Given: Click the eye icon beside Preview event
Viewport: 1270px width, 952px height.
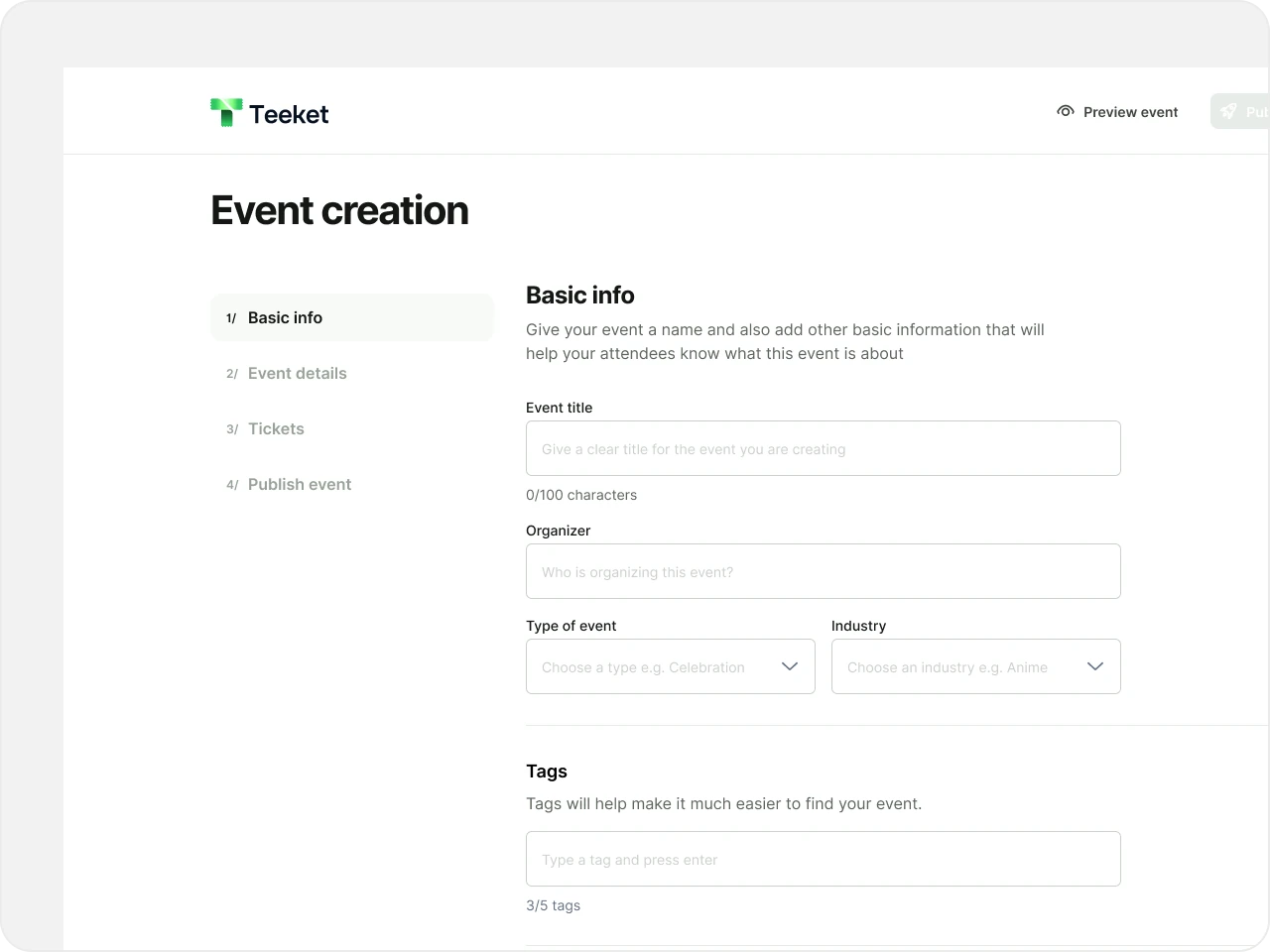Looking at the screenshot, I should 1066,111.
